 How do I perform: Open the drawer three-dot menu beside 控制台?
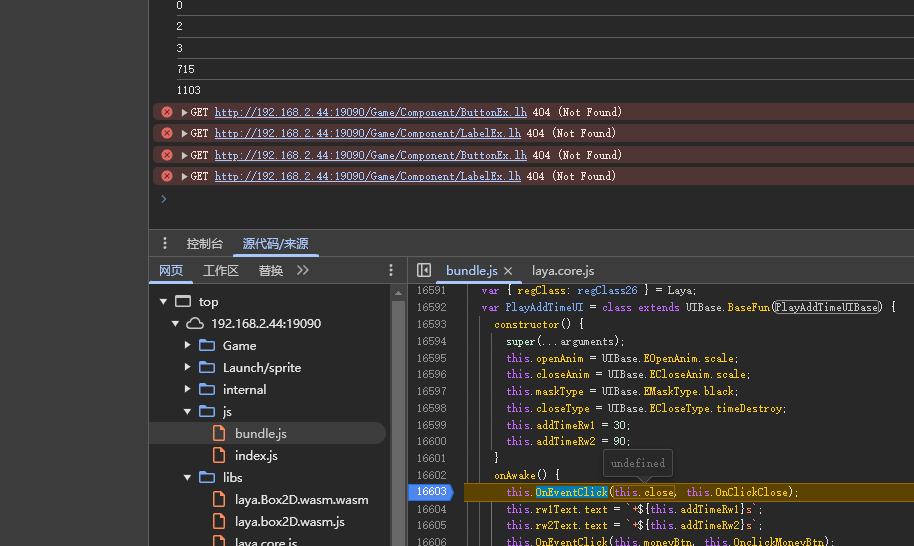click(165, 244)
